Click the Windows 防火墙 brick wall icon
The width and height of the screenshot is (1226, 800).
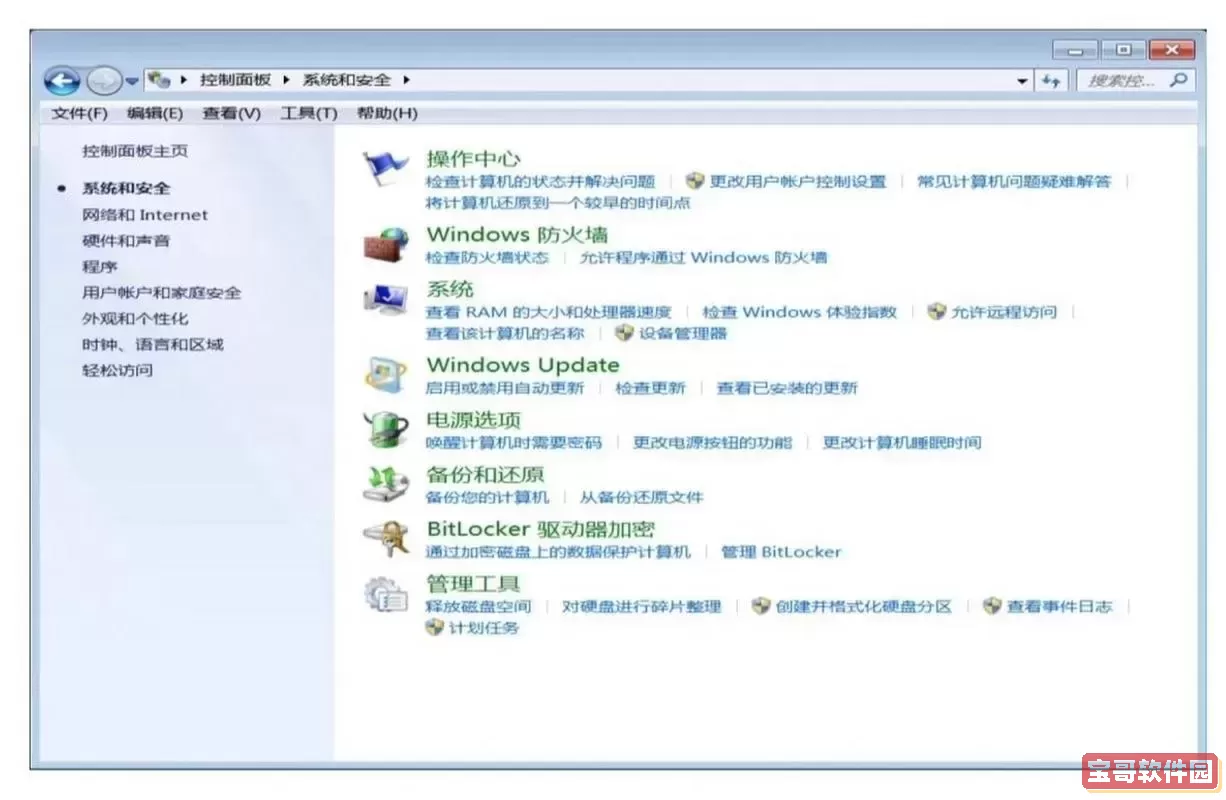(385, 244)
